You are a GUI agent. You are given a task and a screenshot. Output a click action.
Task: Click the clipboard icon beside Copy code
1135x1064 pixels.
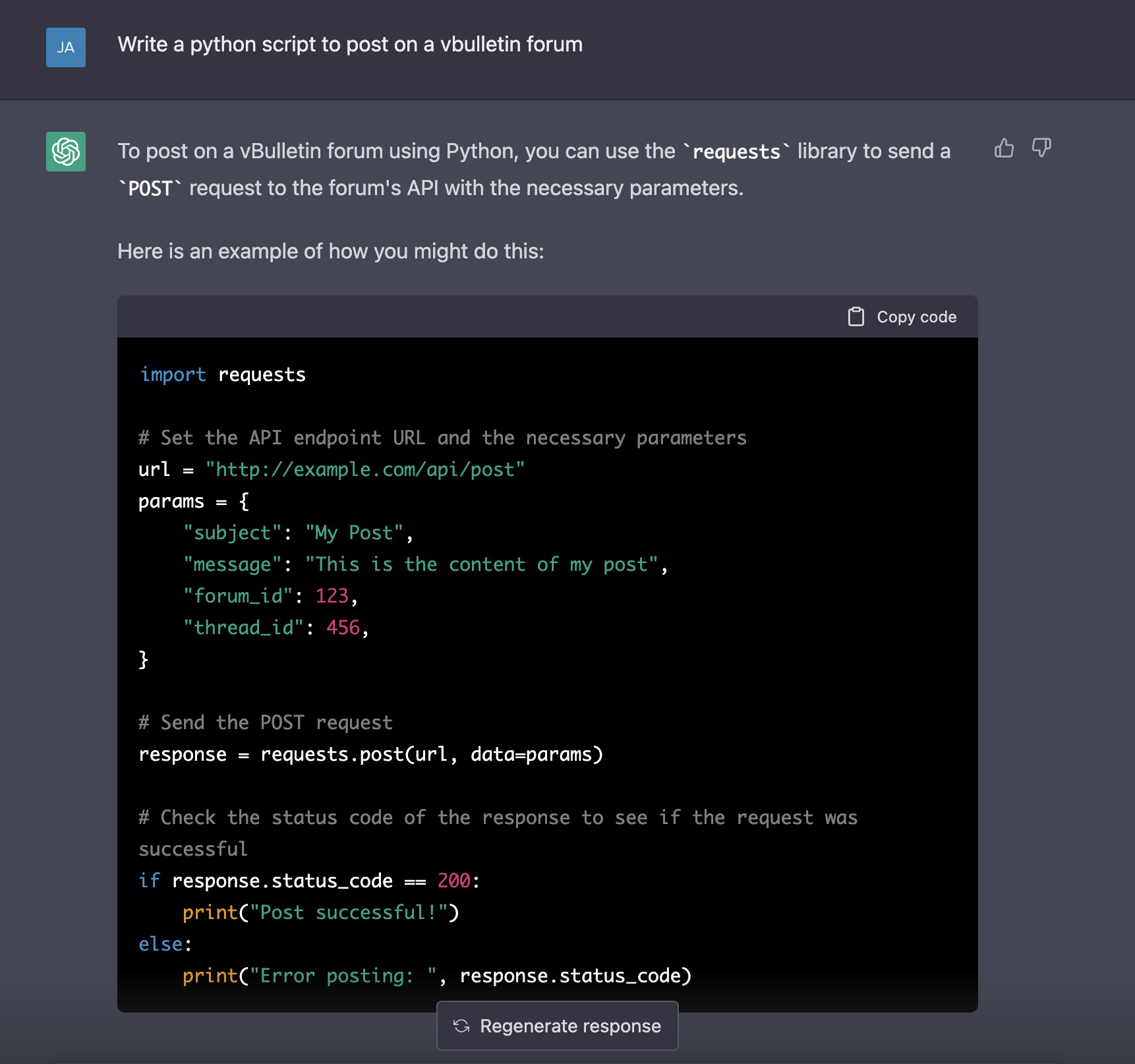(856, 317)
